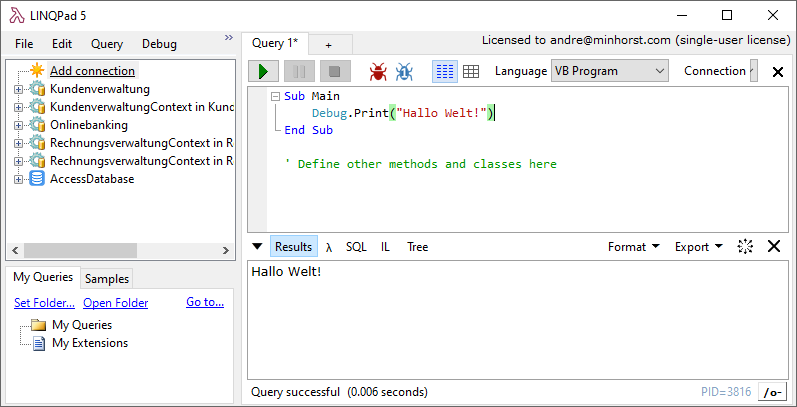The width and height of the screenshot is (797, 407).
Task: Select the My Extensions item
Action: click(x=90, y=343)
